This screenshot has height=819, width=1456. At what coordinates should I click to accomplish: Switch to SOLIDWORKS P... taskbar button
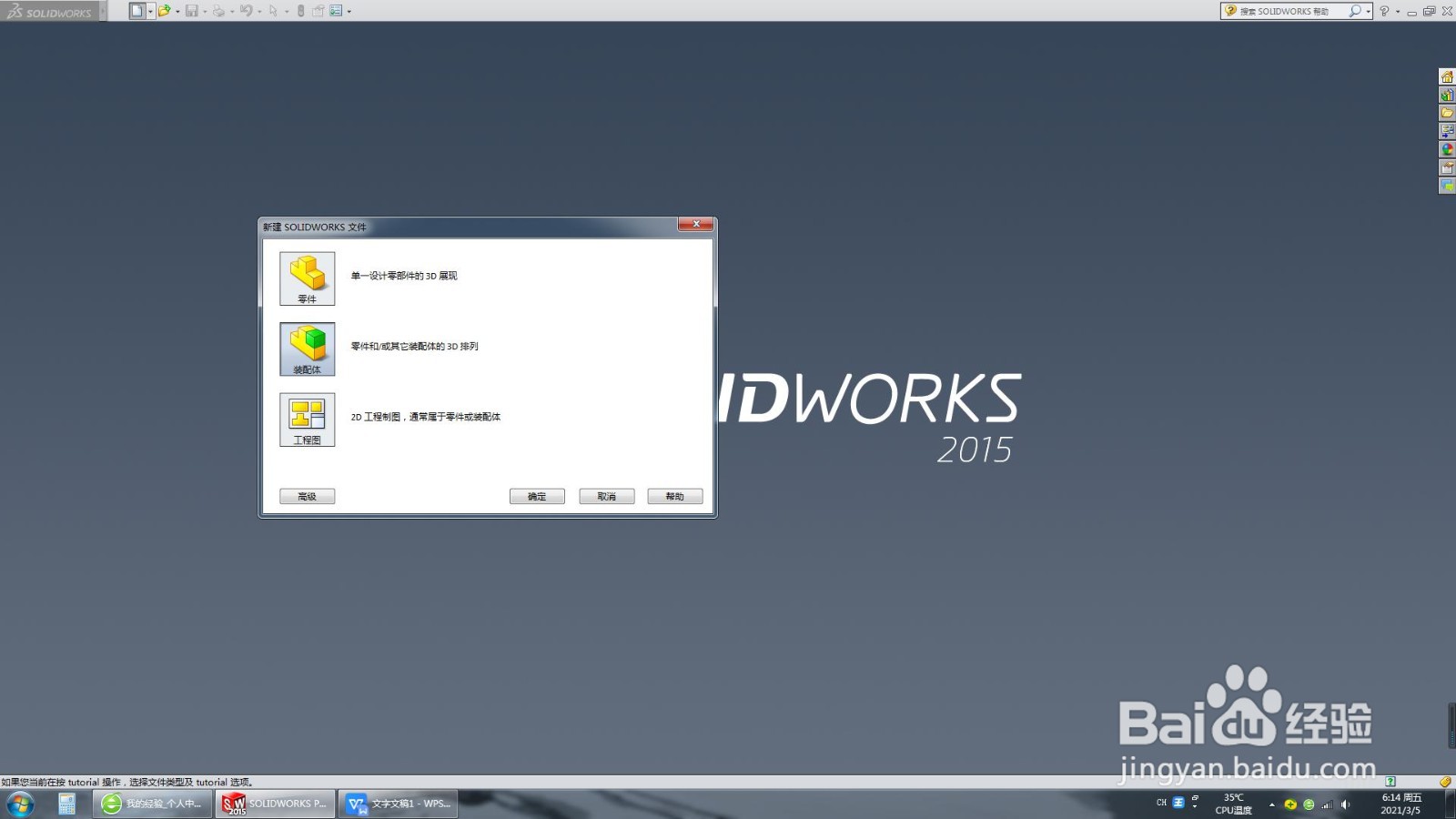[275, 804]
